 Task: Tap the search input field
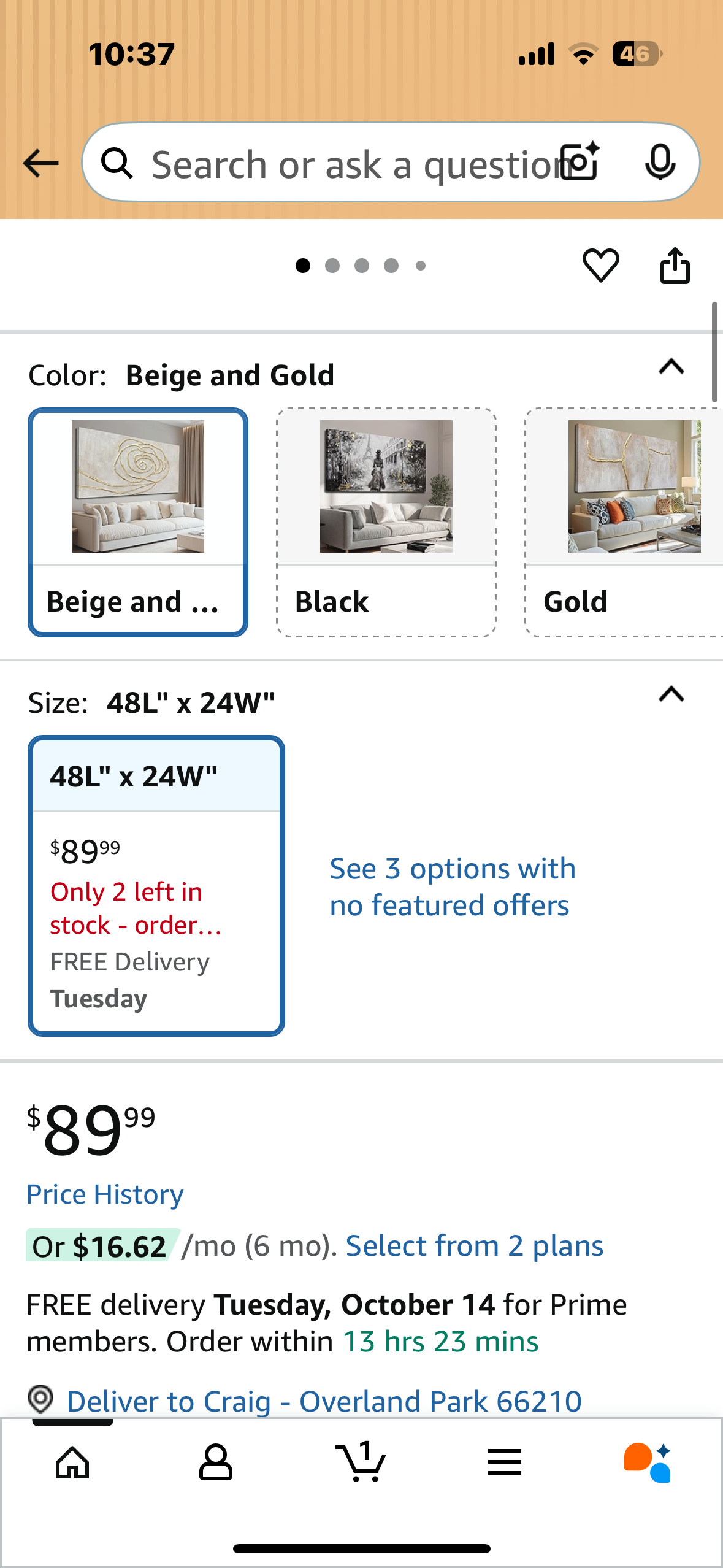click(x=350, y=164)
